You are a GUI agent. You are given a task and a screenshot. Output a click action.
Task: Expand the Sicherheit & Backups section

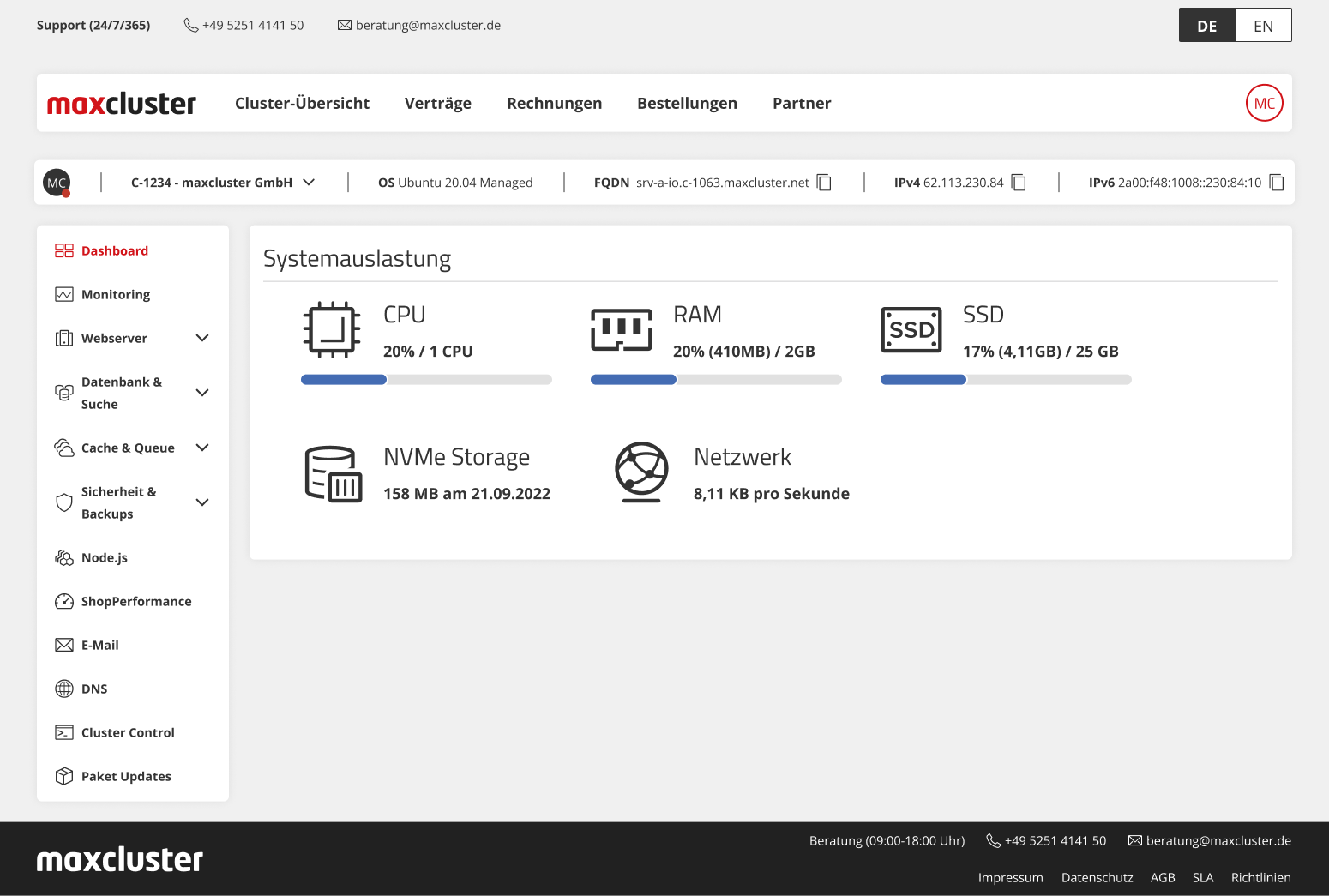pyautogui.click(x=202, y=502)
